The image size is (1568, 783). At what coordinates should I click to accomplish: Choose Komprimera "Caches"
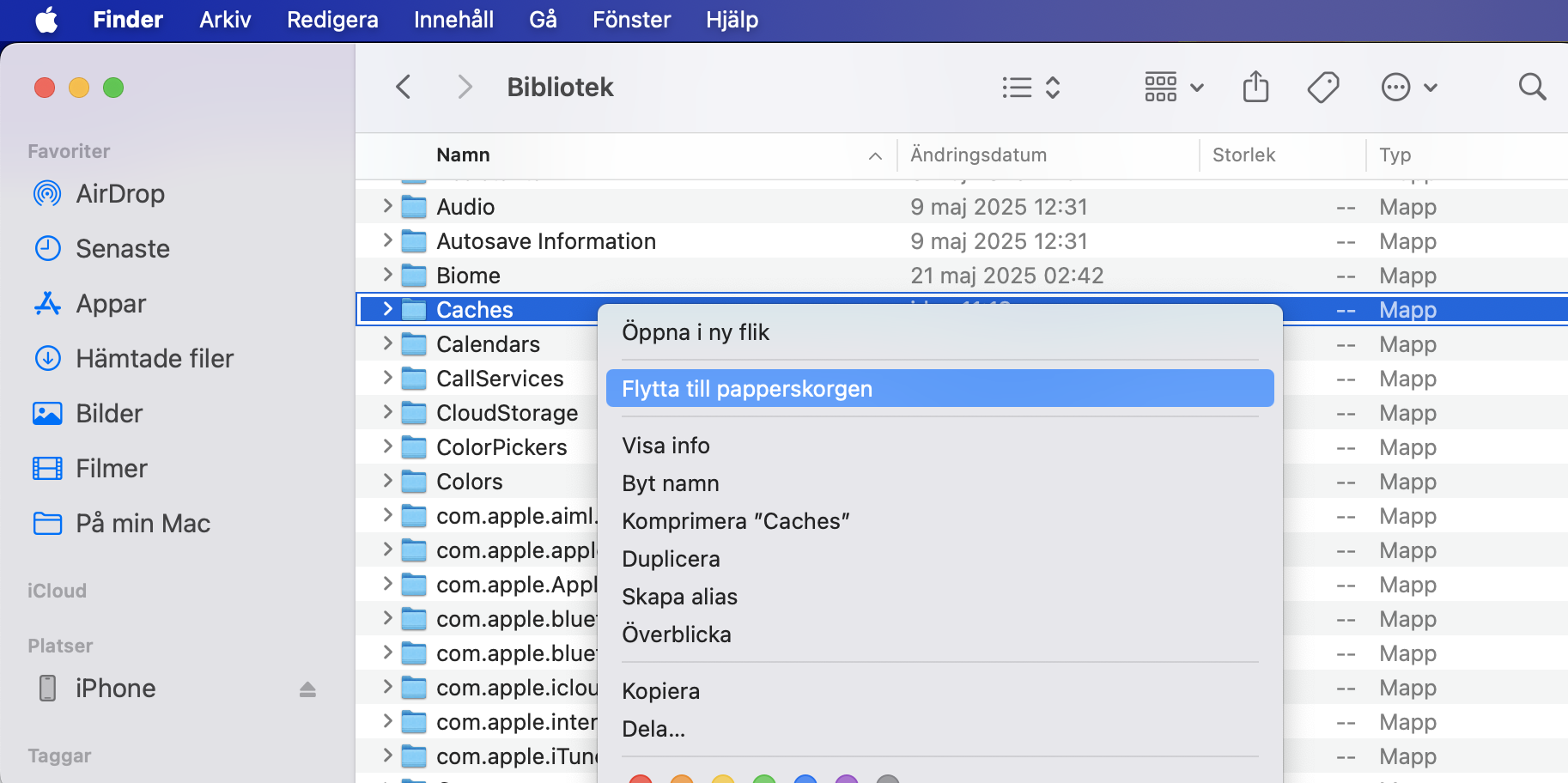(x=939, y=521)
